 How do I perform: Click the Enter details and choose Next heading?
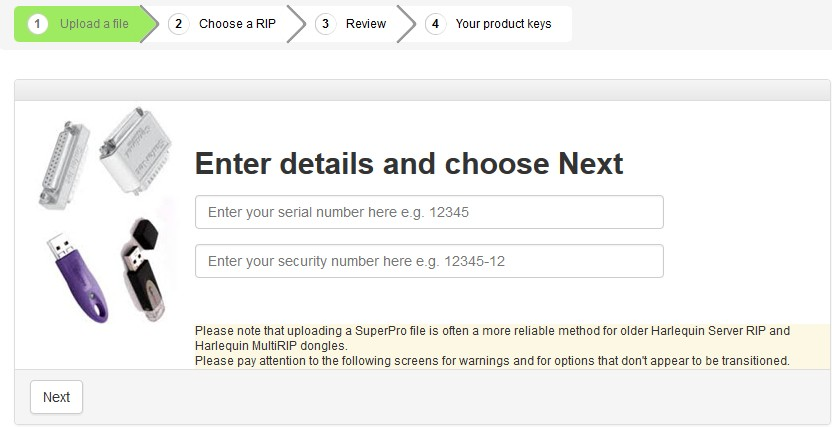coord(408,163)
